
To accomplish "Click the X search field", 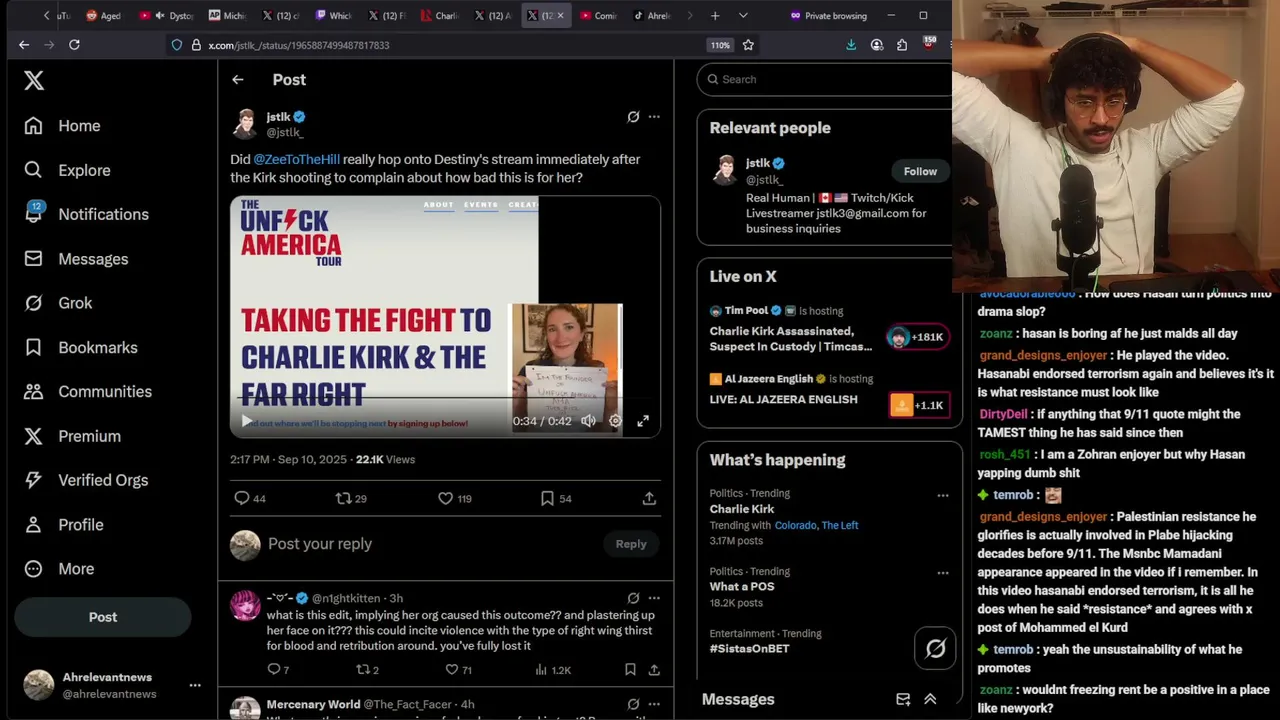I will tap(826, 79).
